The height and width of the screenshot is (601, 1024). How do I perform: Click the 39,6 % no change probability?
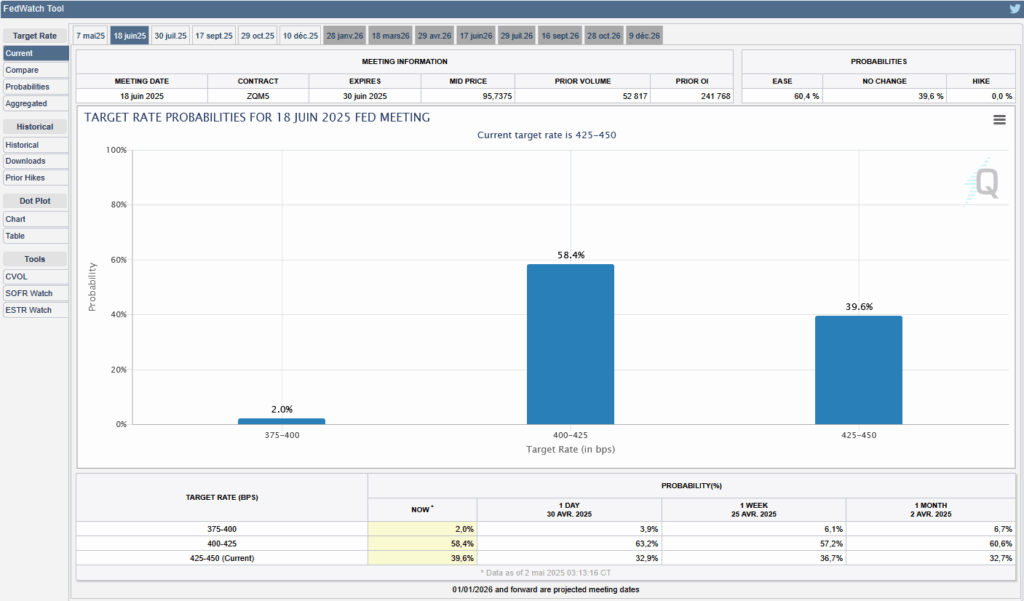884,96
